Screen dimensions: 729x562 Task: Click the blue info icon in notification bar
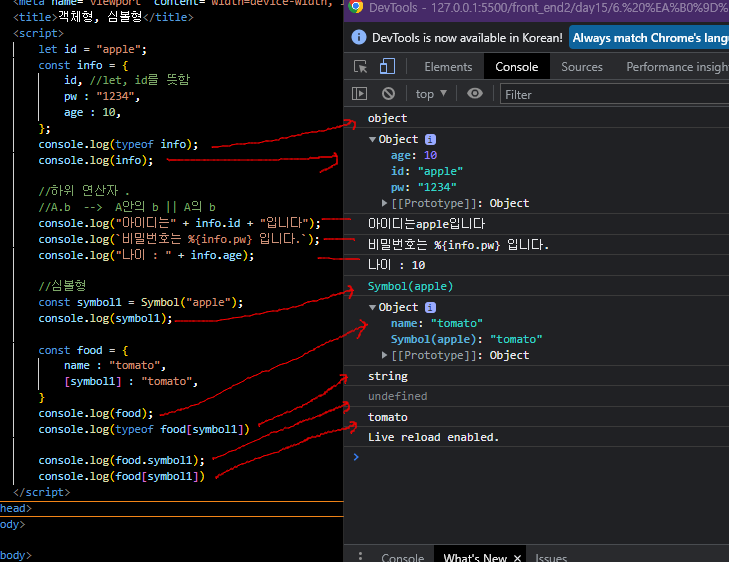(359, 37)
